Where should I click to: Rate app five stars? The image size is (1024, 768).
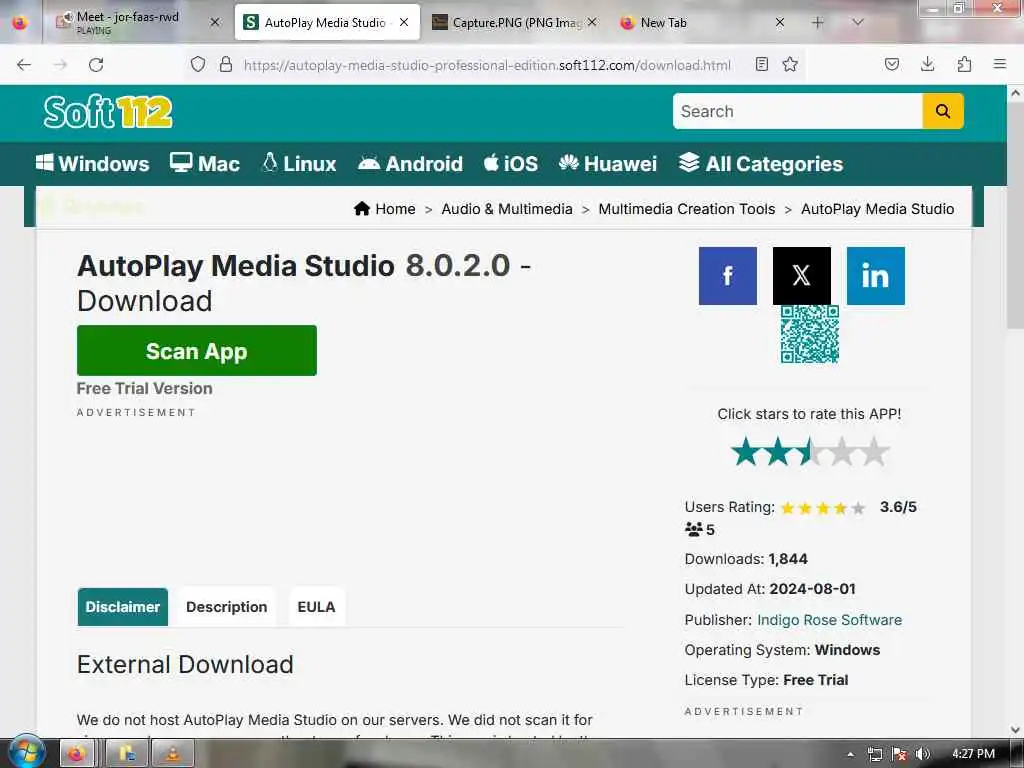pos(874,452)
